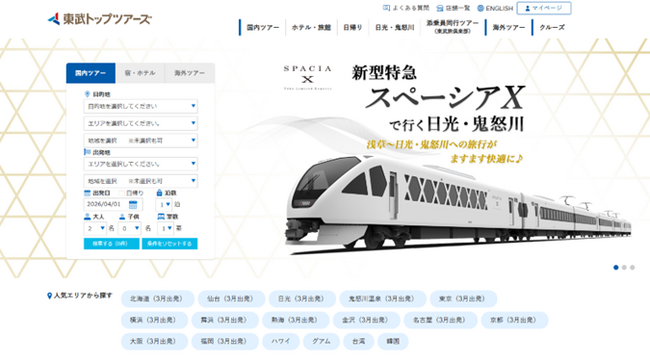
Task: Open ホテル・旅館 in top navigation
Action: click(311, 27)
